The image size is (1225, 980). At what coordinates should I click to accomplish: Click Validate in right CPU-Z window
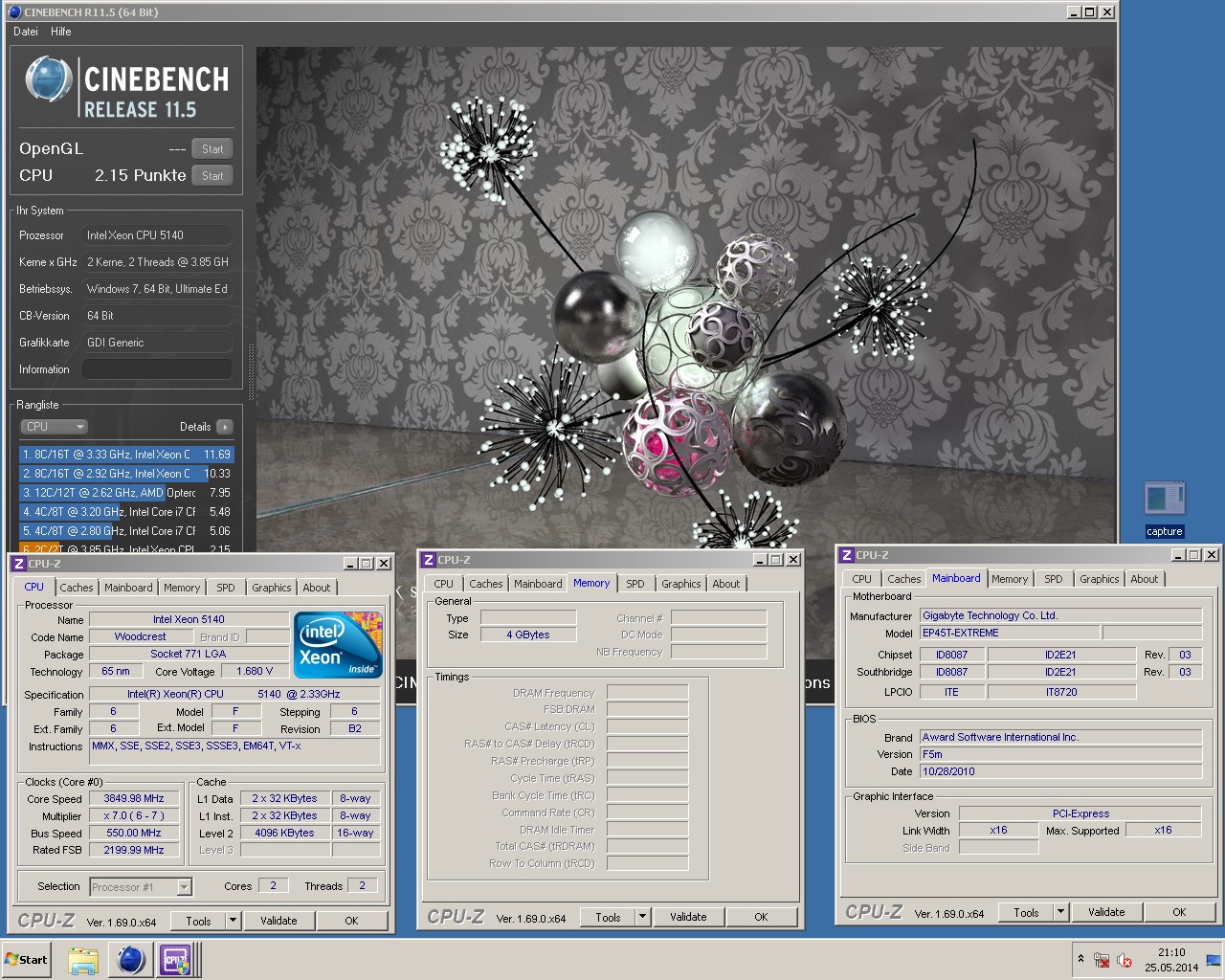pos(1106,912)
